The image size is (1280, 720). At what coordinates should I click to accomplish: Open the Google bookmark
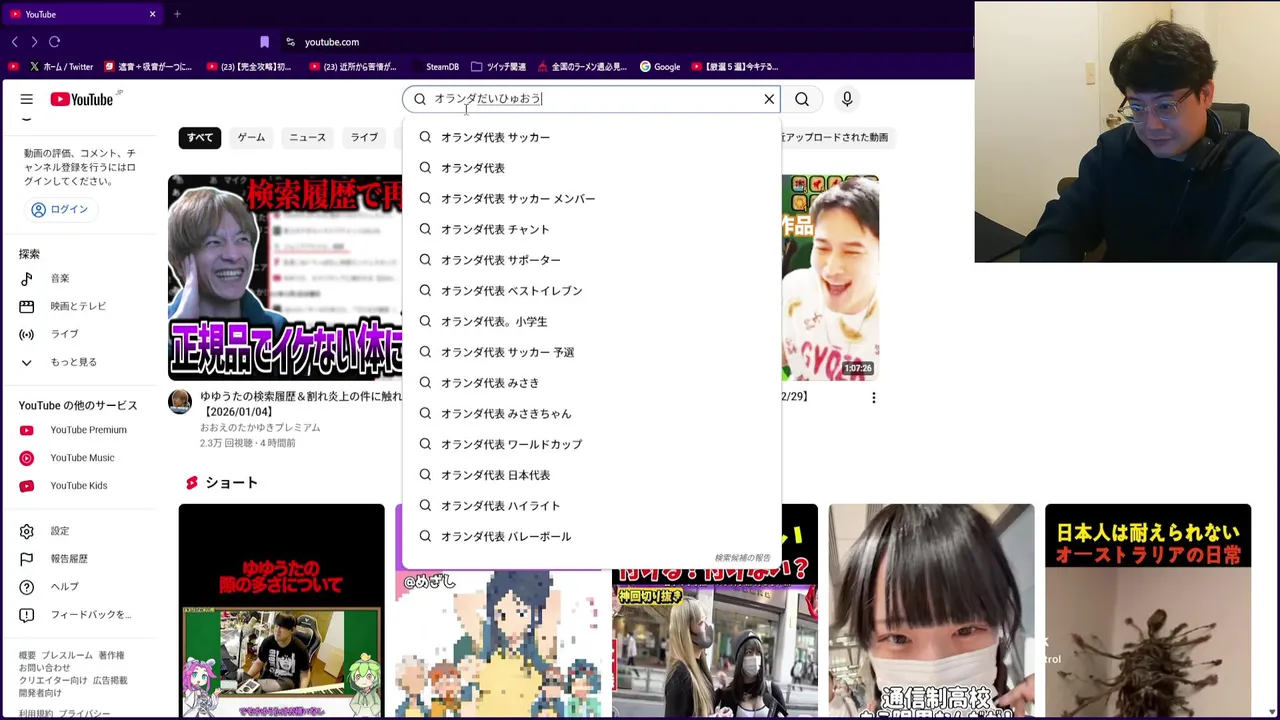click(660, 67)
